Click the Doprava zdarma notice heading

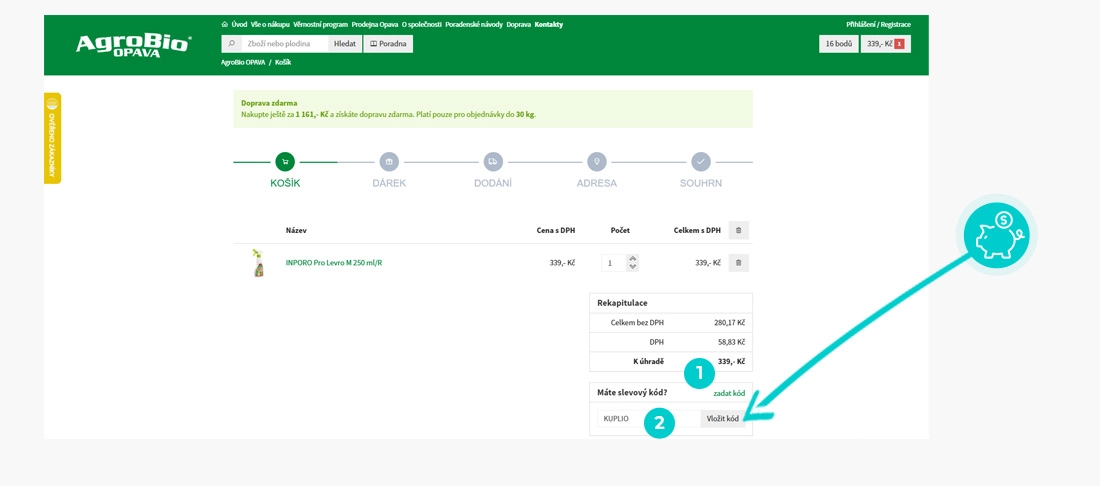tap(269, 103)
